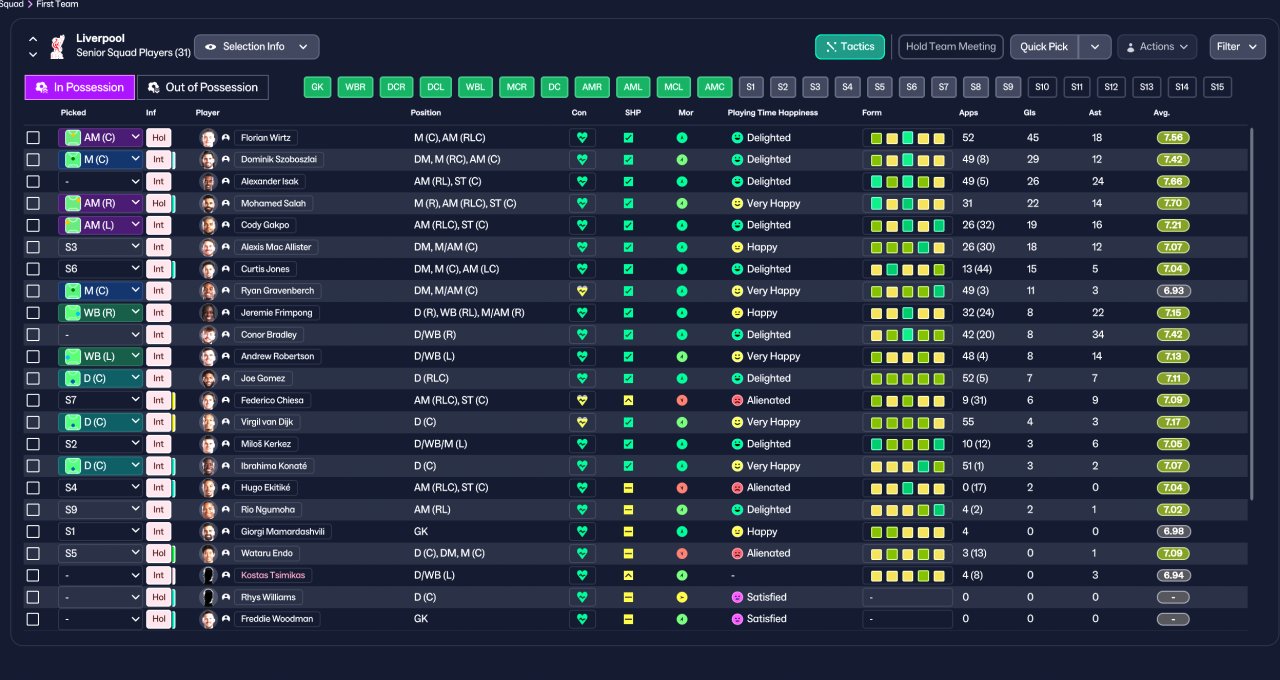Switch to Out of Possession tab
Screen dimensions: 1280x680
tap(203, 87)
